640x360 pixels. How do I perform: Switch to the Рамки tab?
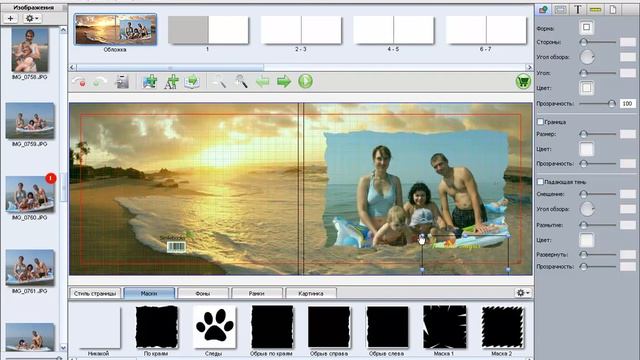257,293
